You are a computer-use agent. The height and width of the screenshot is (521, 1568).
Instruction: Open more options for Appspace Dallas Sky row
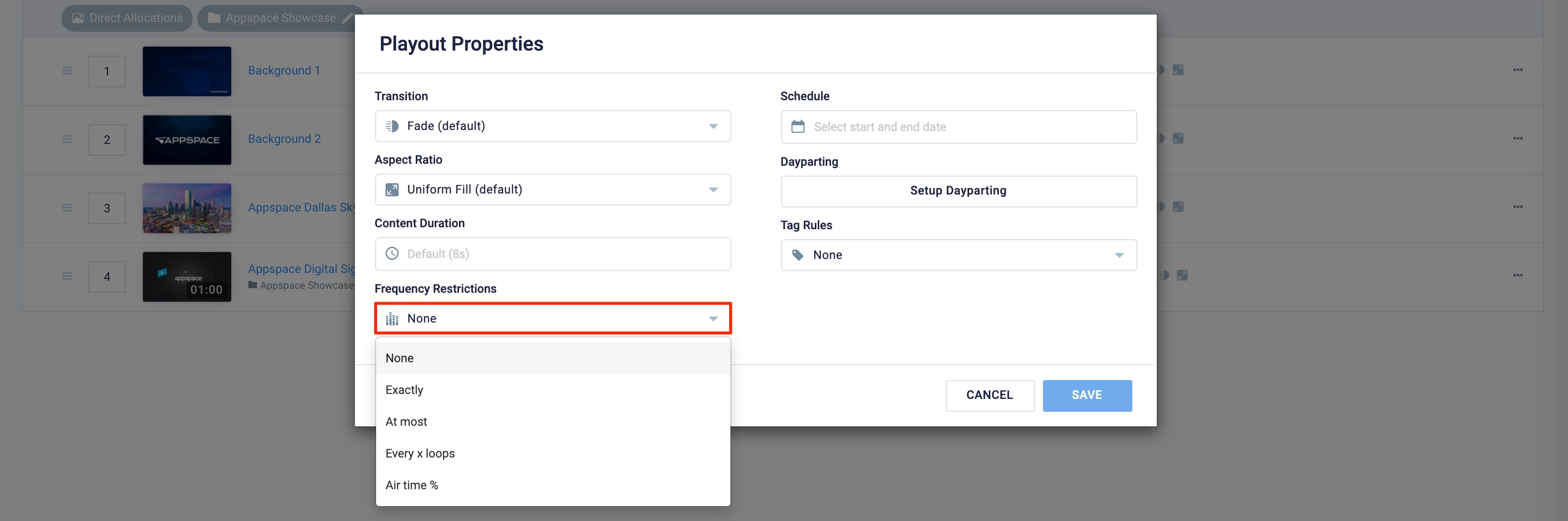pyautogui.click(x=1517, y=207)
